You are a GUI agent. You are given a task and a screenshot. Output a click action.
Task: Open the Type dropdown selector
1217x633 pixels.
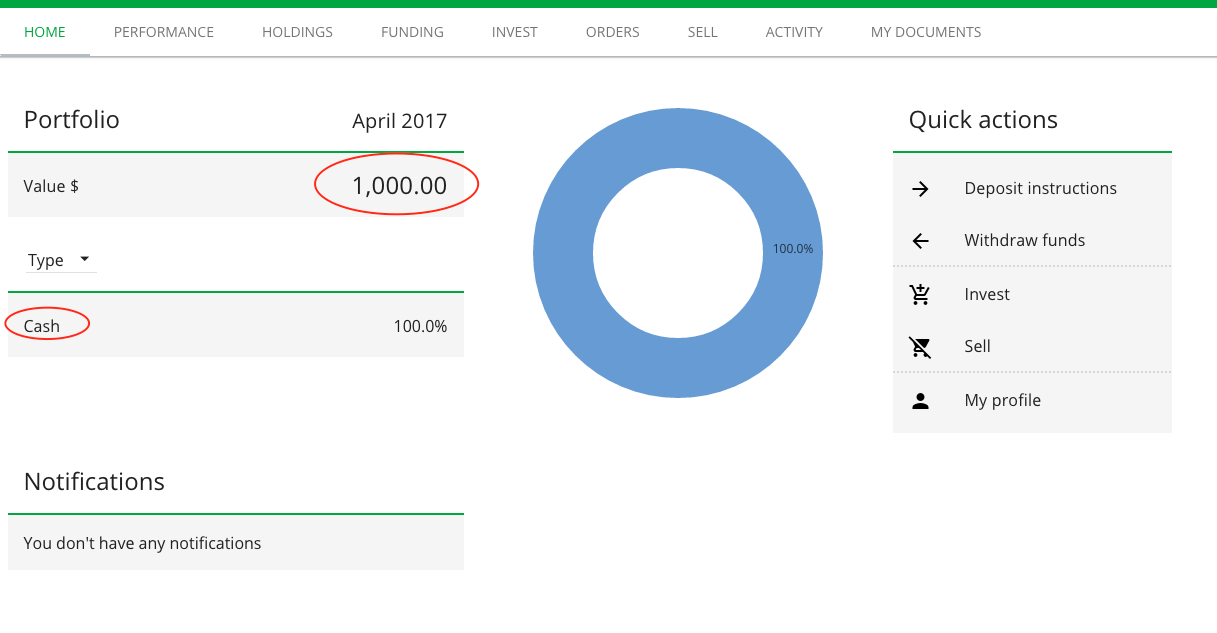(x=60, y=260)
